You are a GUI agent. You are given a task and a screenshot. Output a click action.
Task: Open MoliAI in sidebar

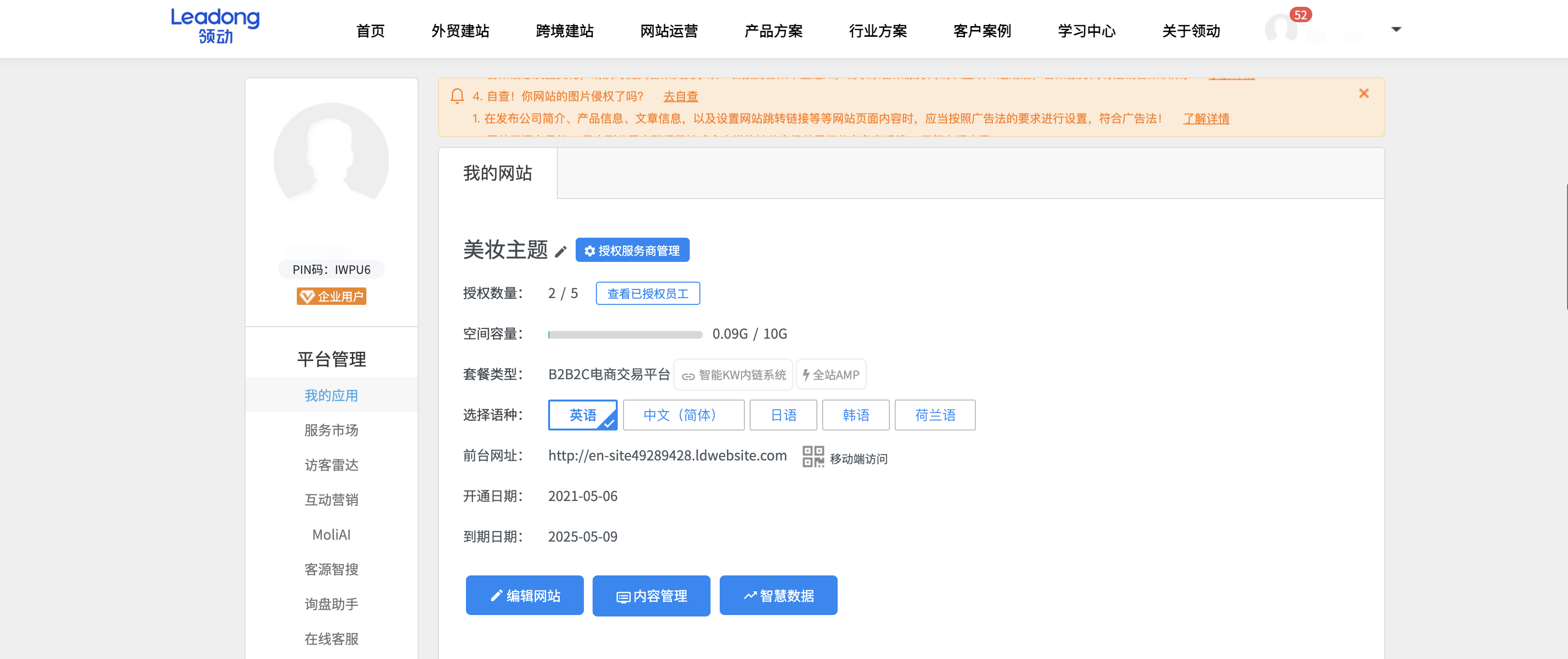tap(332, 534)
